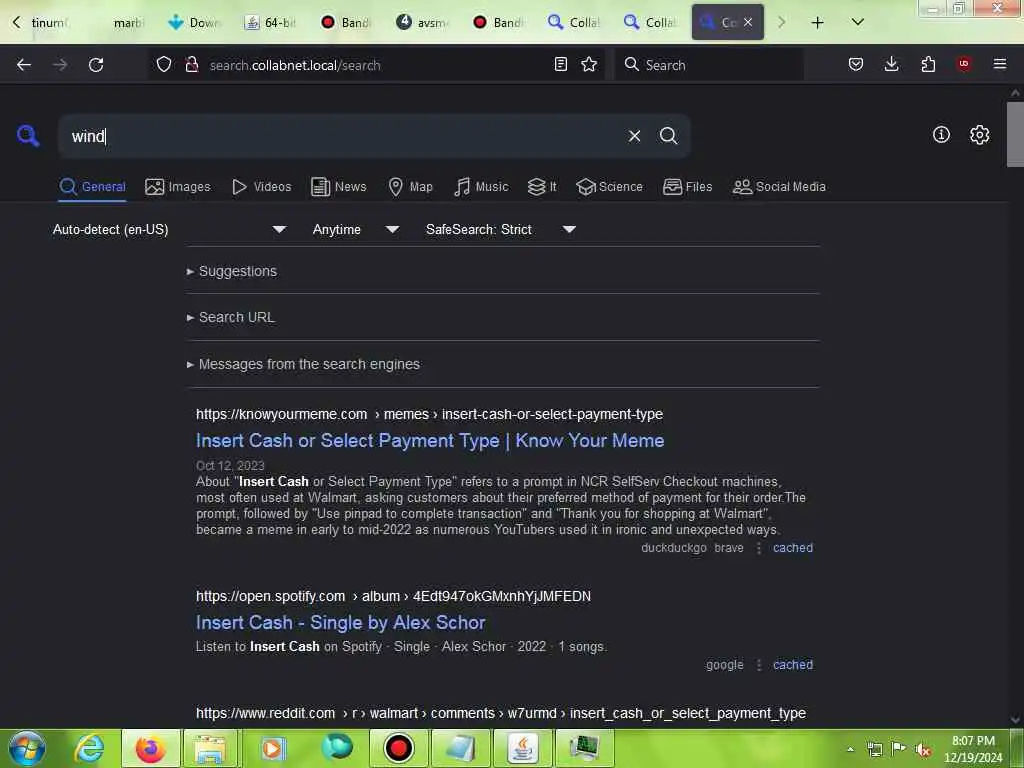Open Java taskbar application icon

click(x=523, y=748)
